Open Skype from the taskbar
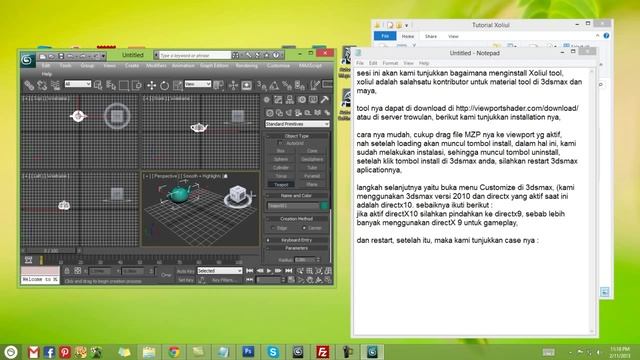The width and height of the screenshot is (640, 360). click(x=273, y=352)
